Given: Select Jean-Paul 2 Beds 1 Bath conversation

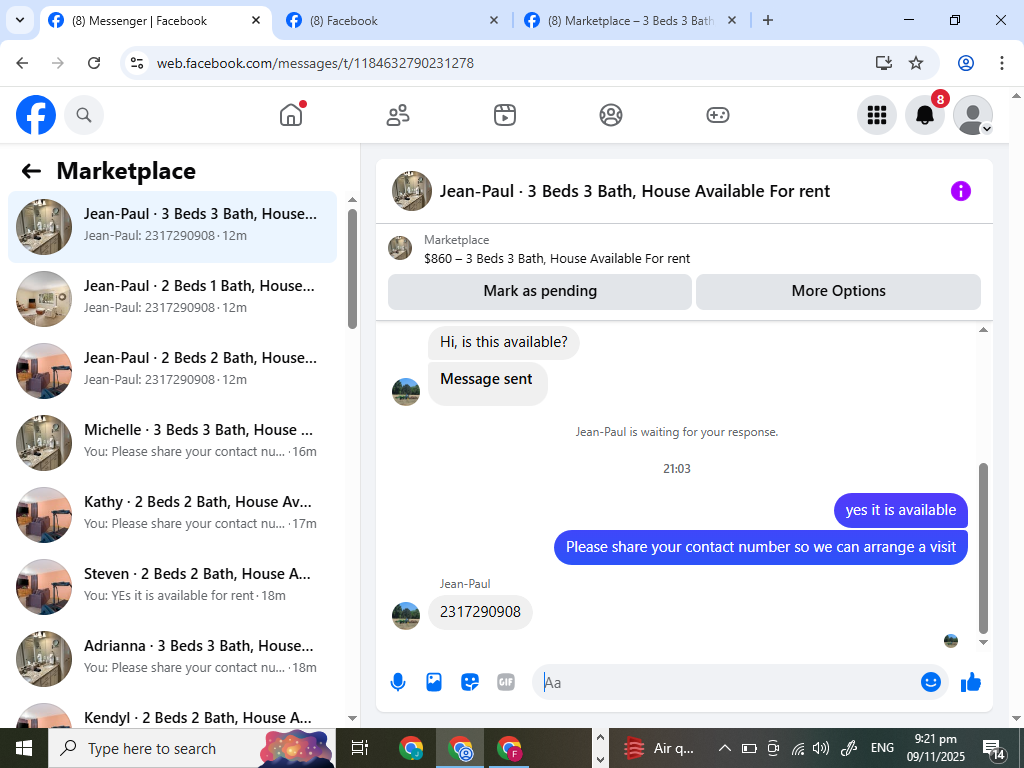Looking at the screenshot, I should [172, 298].
